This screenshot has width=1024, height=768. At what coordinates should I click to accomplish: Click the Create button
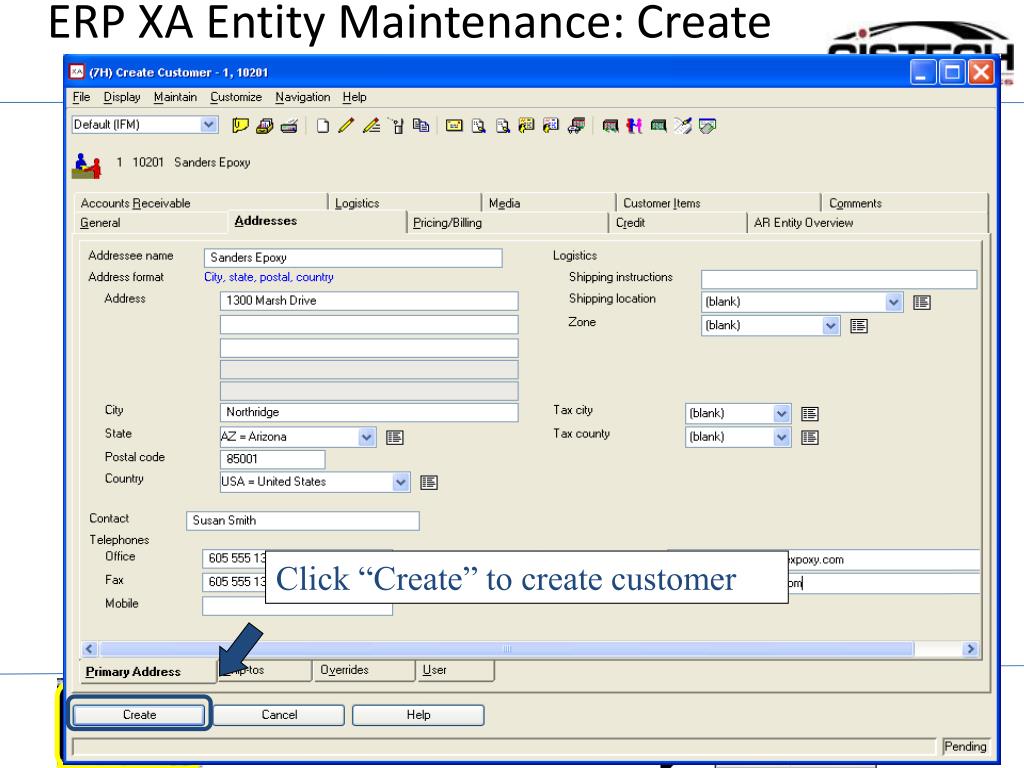pyautogui.click(x=139, y=715)
